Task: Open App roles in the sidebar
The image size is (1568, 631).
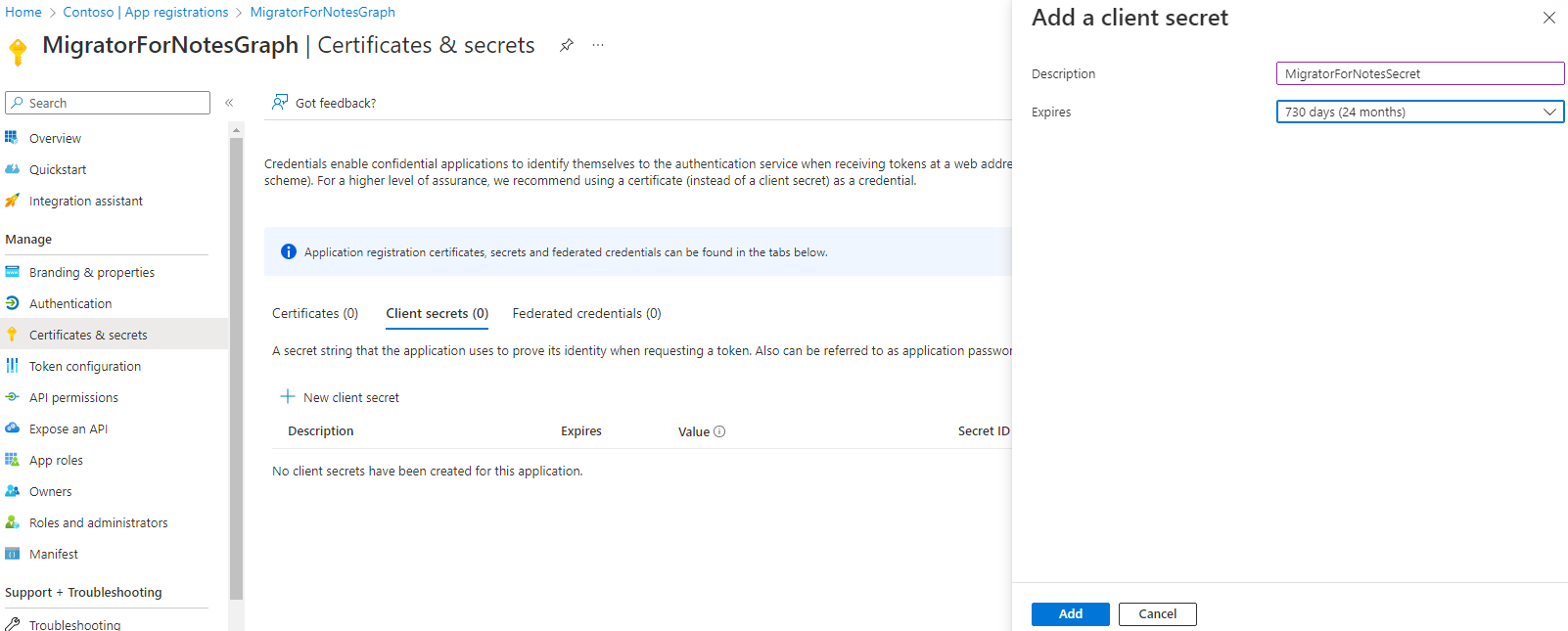Action: 56,460
